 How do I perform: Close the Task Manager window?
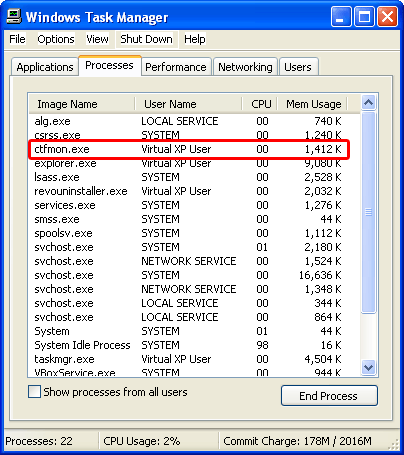387,16
